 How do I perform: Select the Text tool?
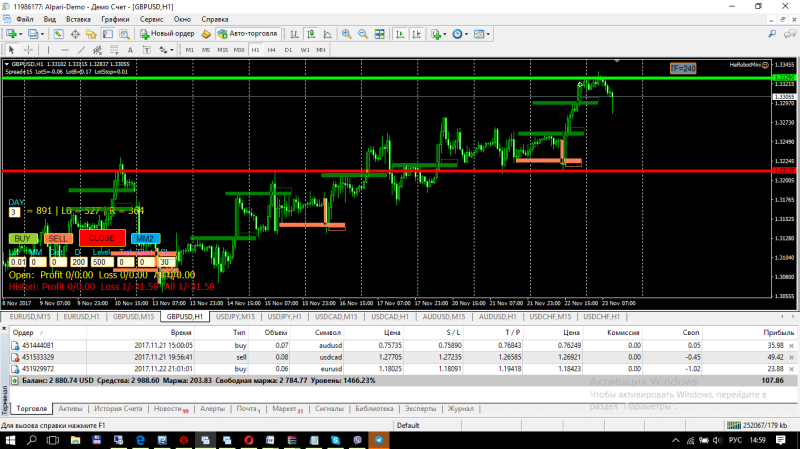(130, 50)
